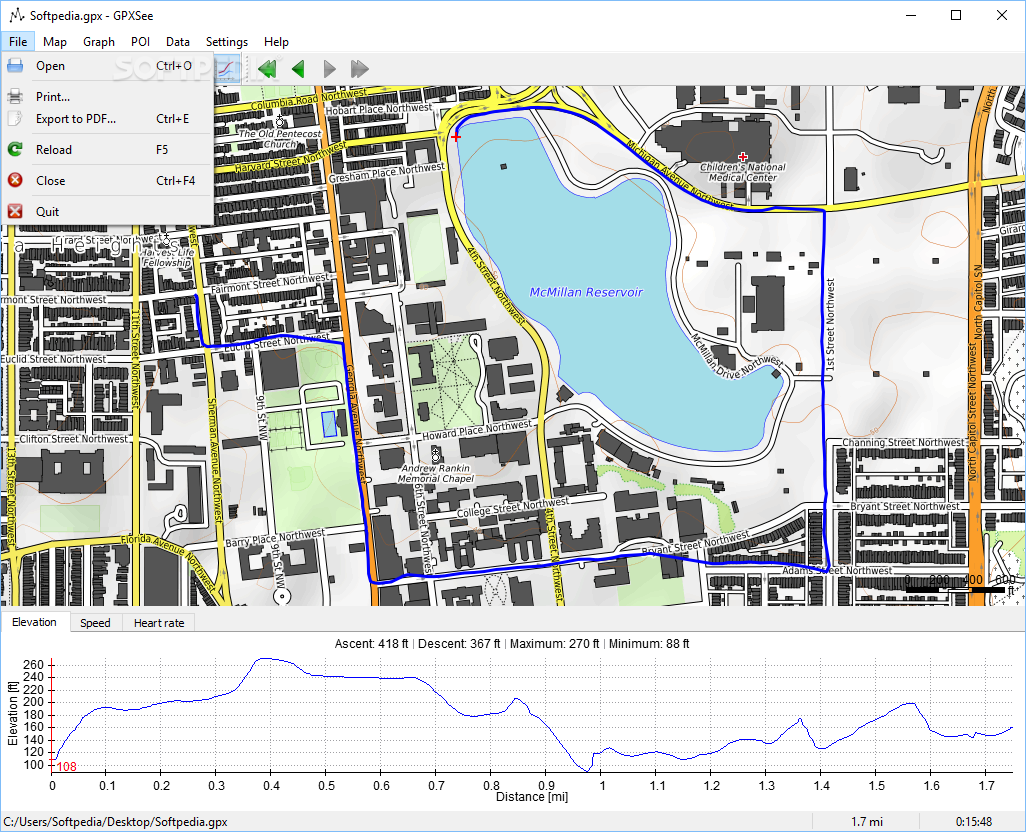Click the red 108 elevation value on graph
The image size is (1026, 832).
[67, 767]
